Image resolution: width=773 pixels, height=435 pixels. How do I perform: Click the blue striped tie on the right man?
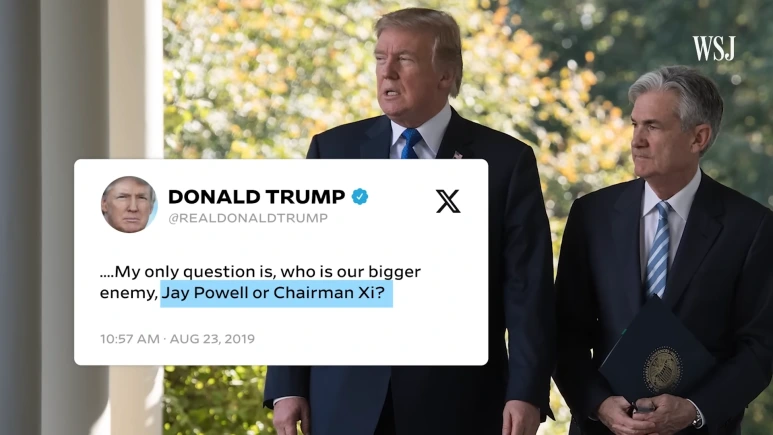[x=658, y=251]
